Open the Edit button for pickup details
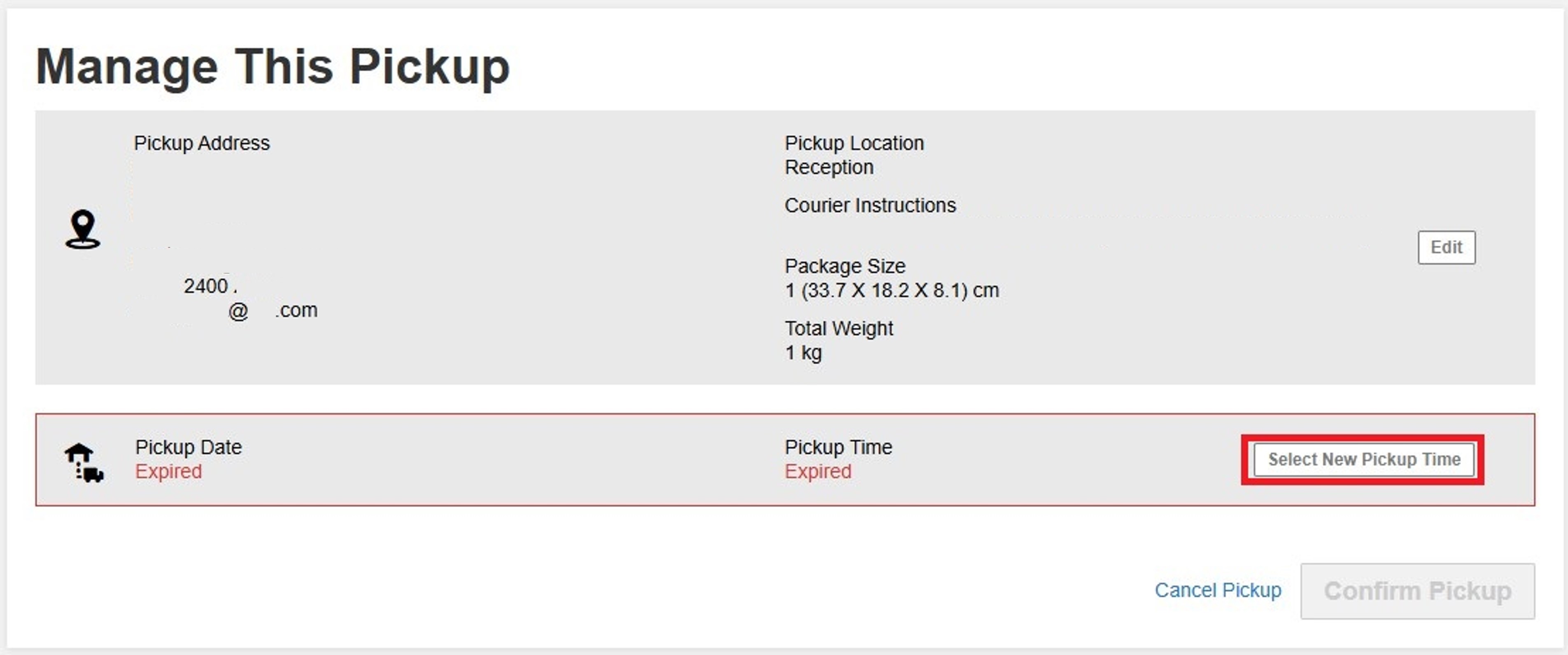1568x655 pixels. [1446, 247]
